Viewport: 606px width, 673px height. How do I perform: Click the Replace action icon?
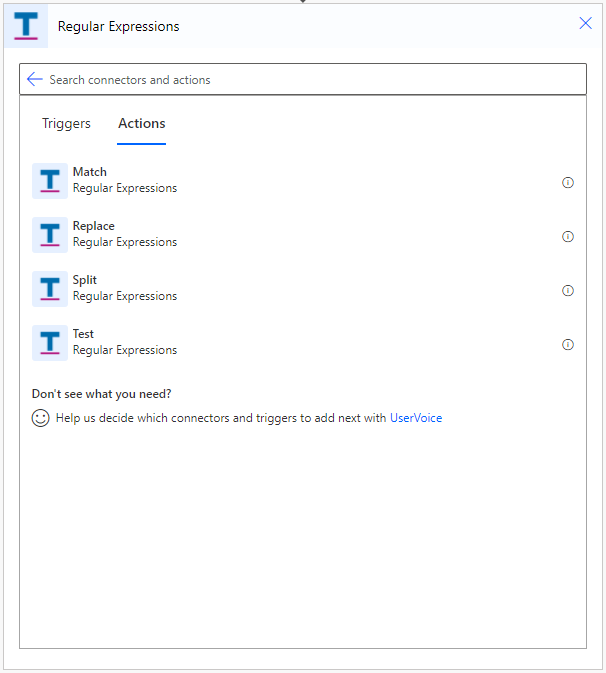[50, 235]
